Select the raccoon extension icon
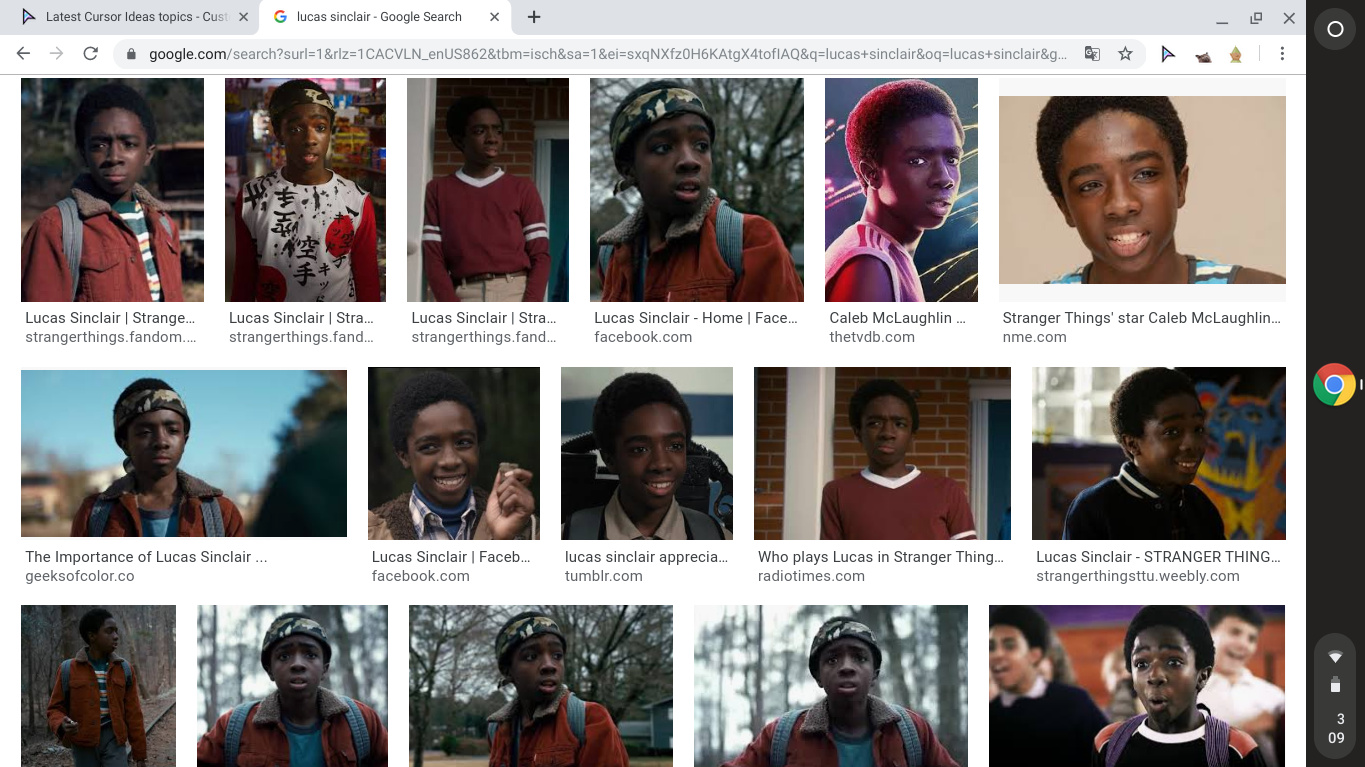 click(x=1203, y=54)
